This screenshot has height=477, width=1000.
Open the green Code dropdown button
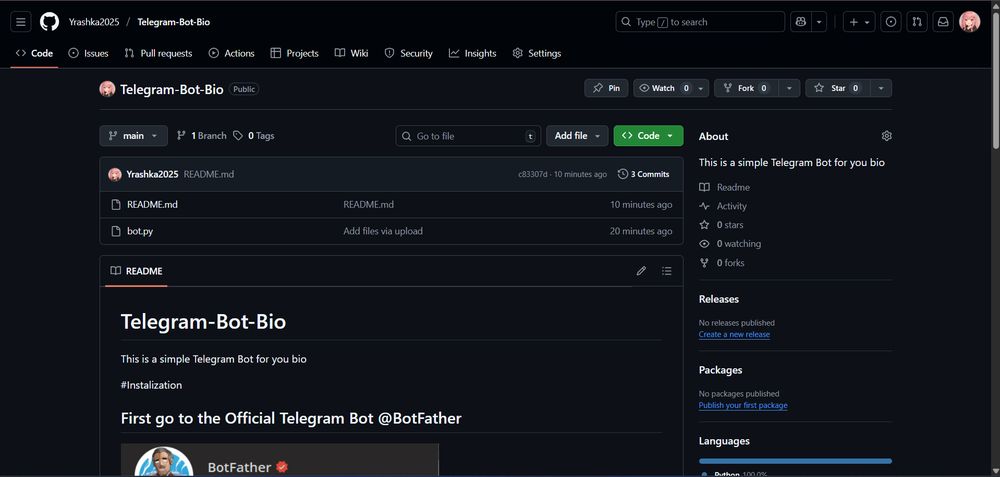point(648,136)
